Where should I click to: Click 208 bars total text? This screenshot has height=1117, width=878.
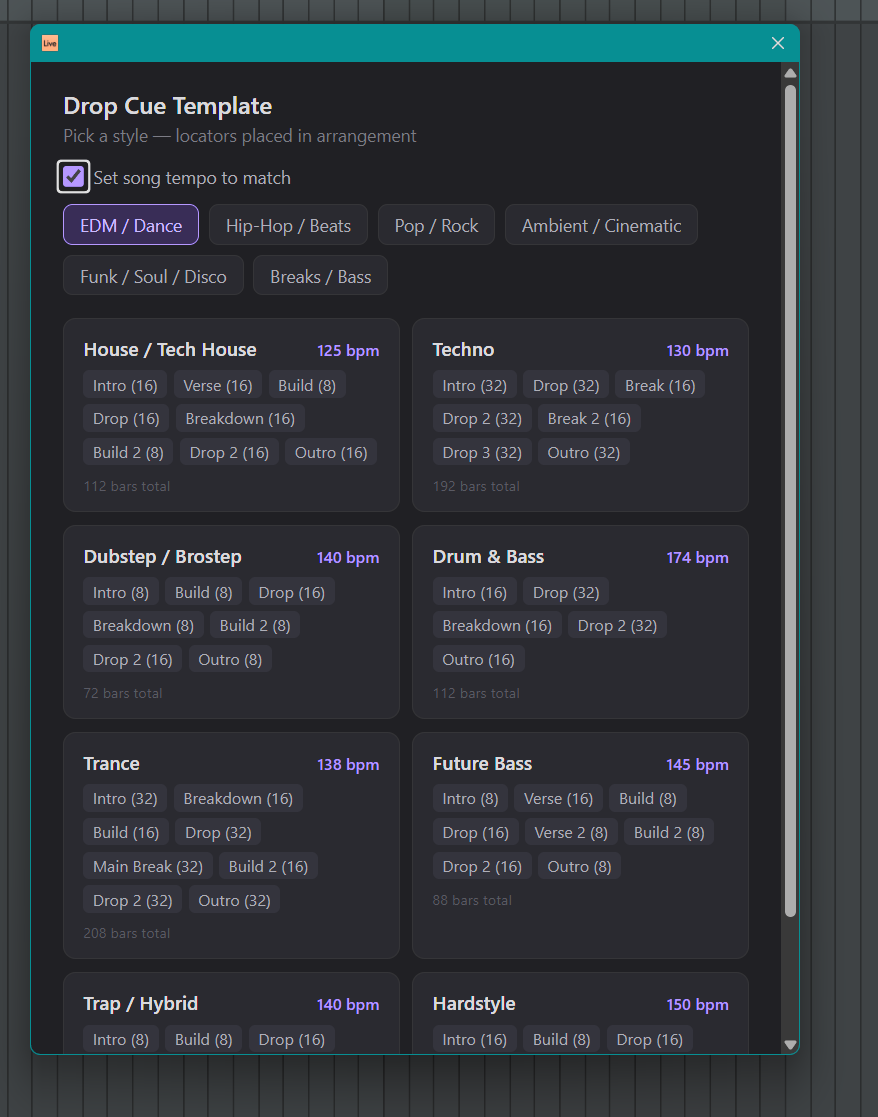127,933
